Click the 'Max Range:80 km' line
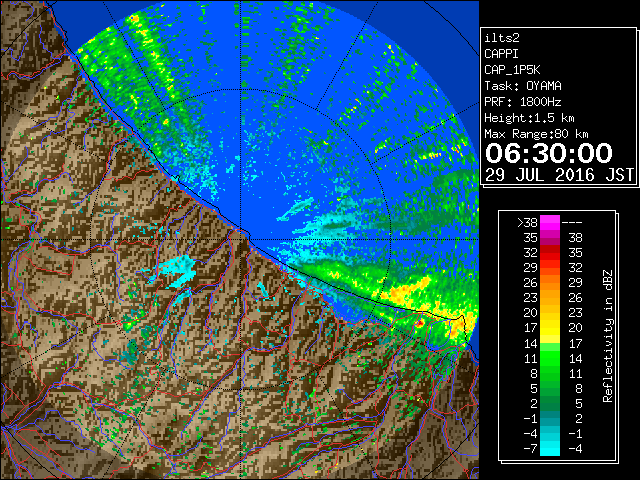Screen dimensions: 640x480 tap(536, 134)
